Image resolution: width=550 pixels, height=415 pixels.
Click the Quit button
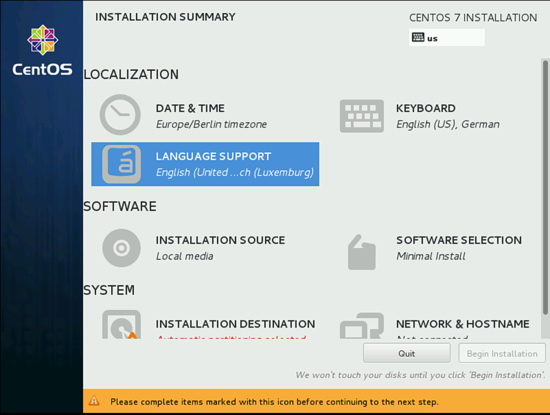[407, 353]
